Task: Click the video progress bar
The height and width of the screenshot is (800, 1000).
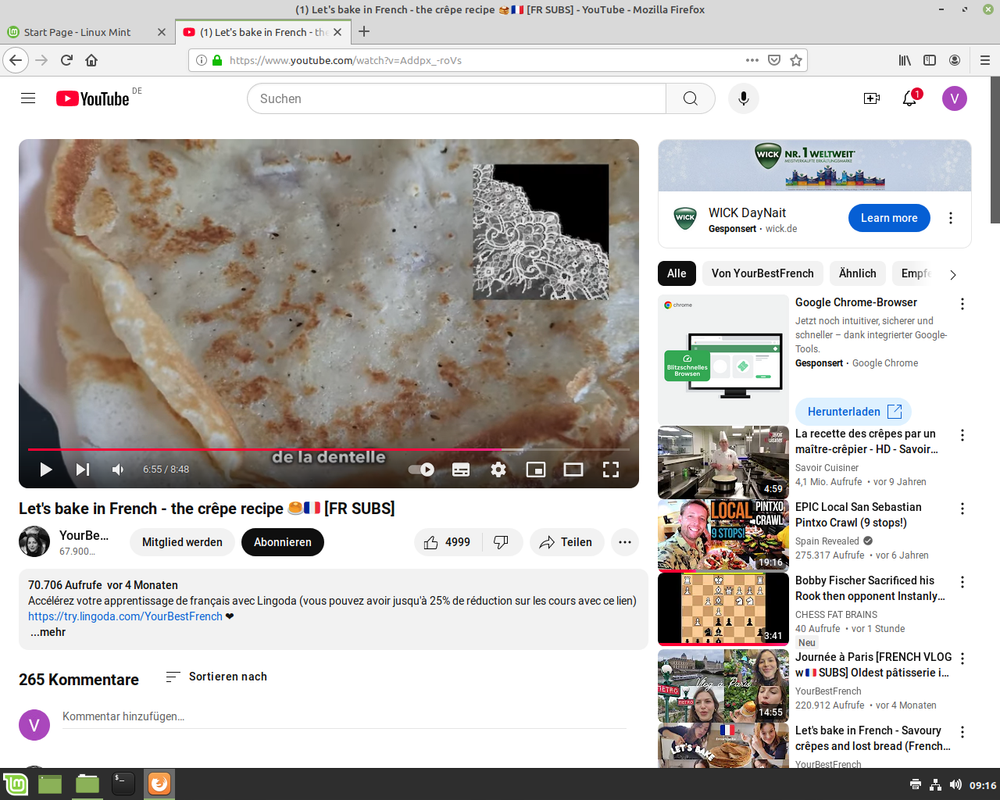Action: pyautogui.click(x=328, y=450)
